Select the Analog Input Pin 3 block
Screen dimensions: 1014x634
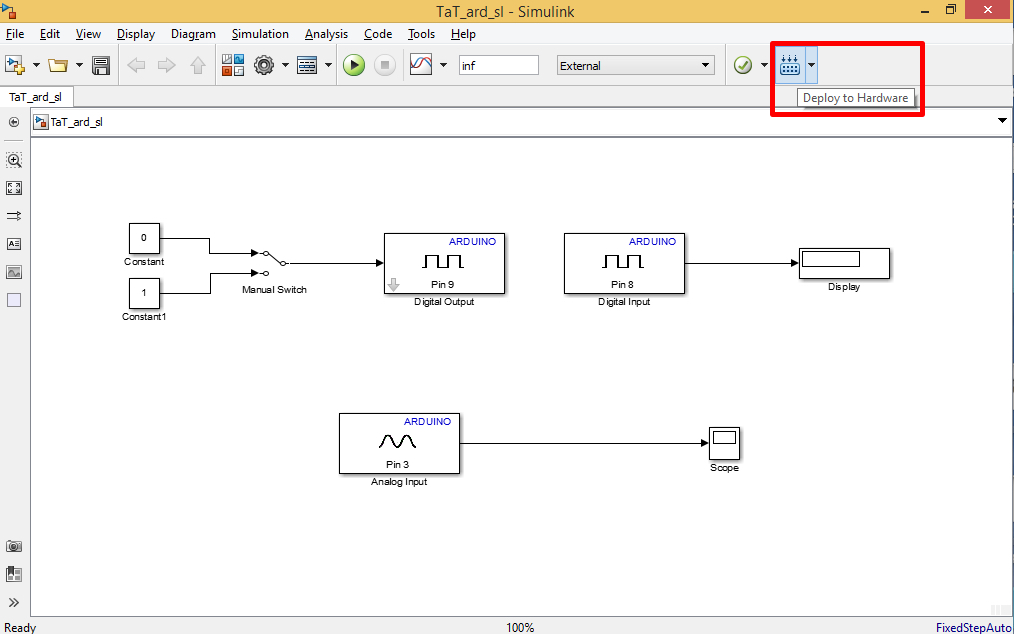(399, 443)
